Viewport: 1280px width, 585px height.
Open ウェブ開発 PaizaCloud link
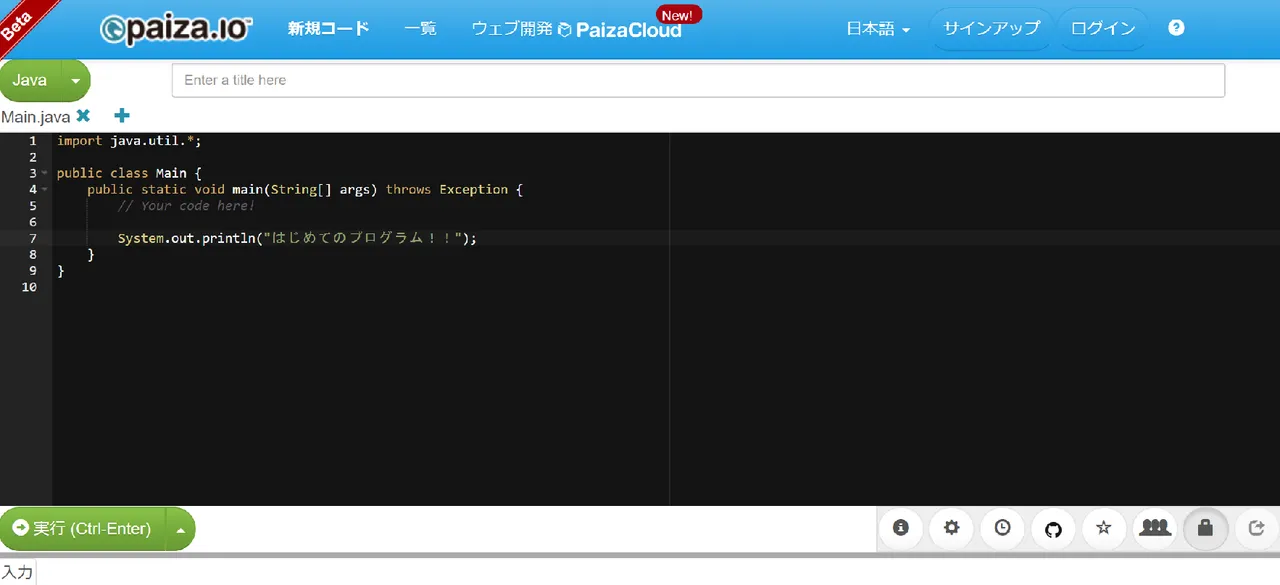coord(577,29)
